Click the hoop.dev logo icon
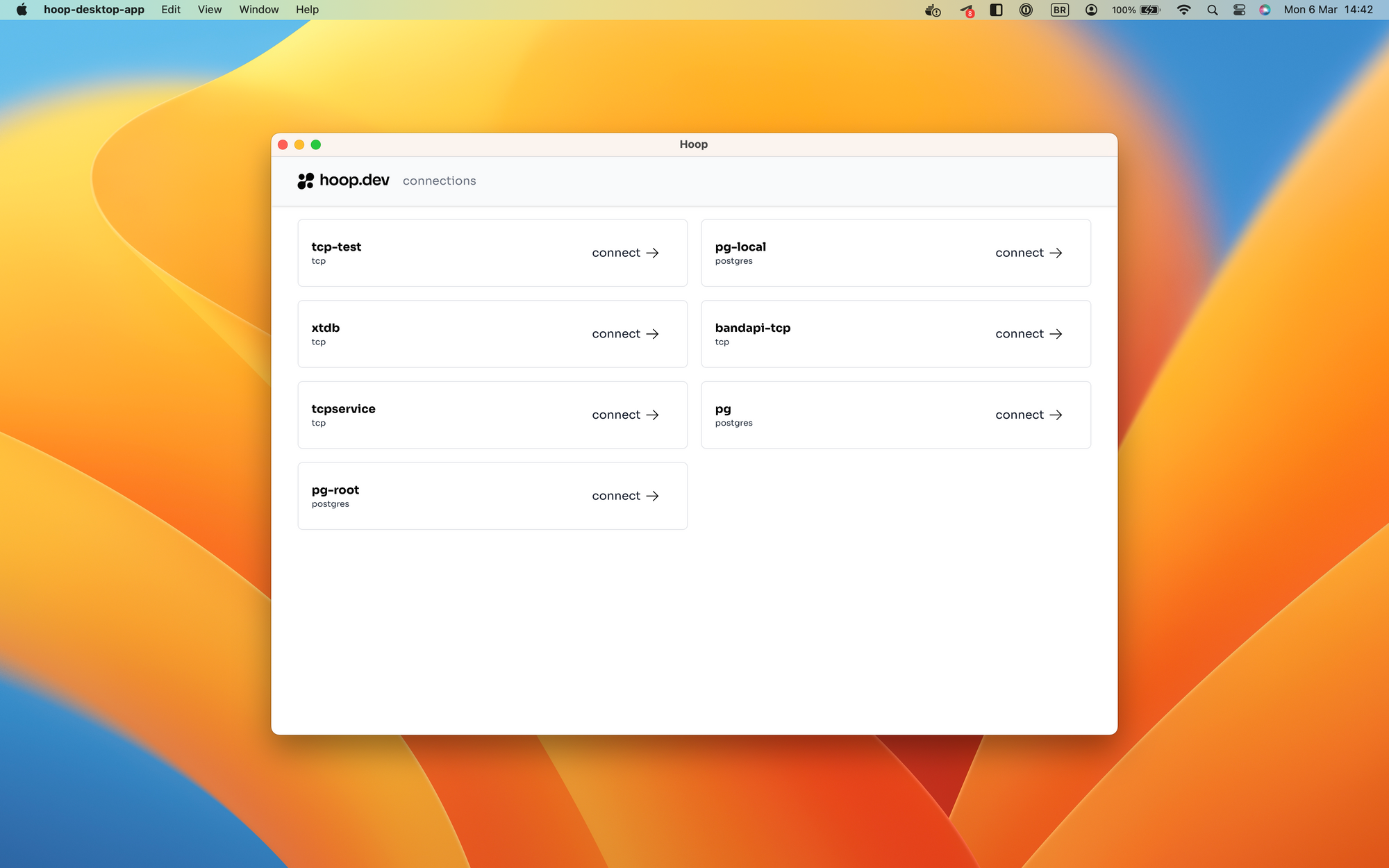This screenshot has height=868, width=1389. (306, 181)
